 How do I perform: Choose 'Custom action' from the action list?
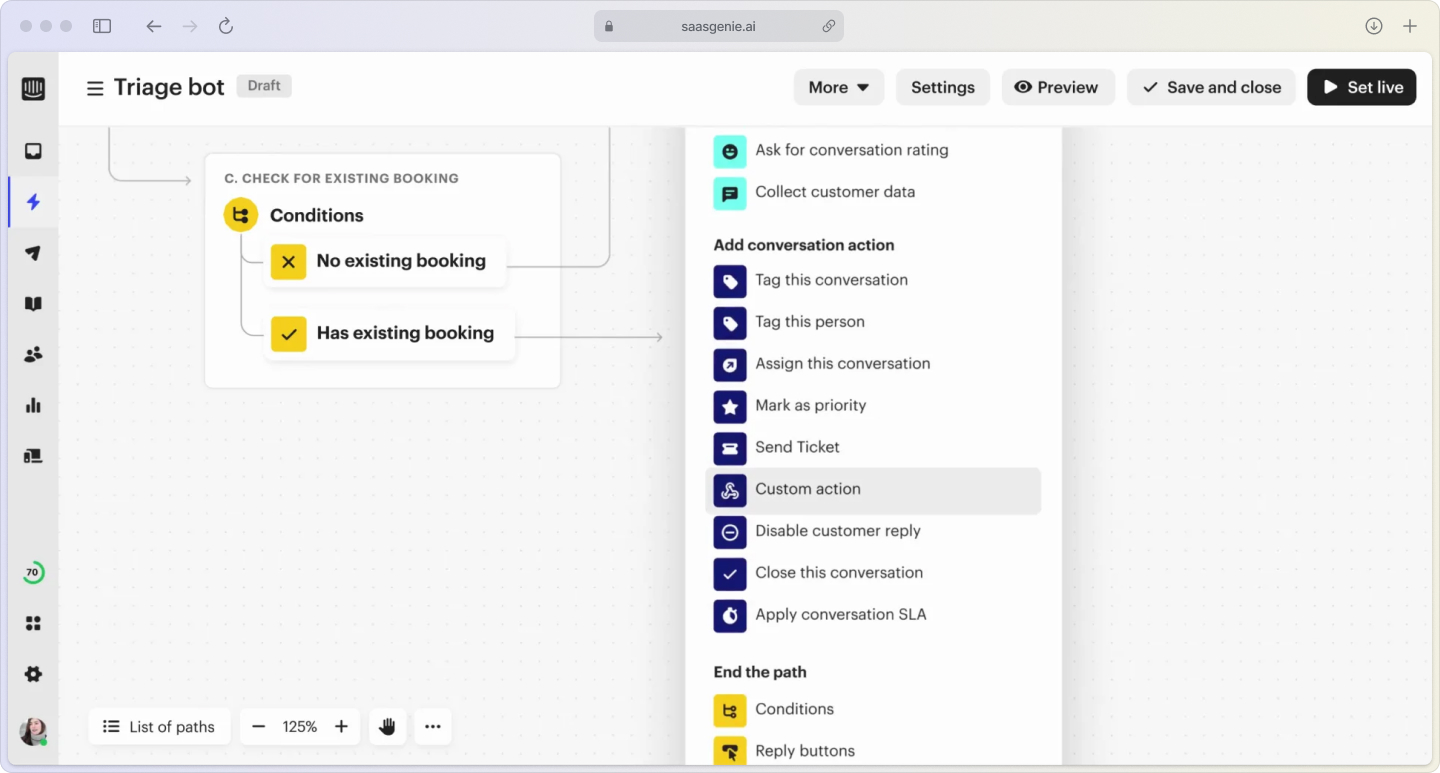pyautogui.click(x=808, y=490)
